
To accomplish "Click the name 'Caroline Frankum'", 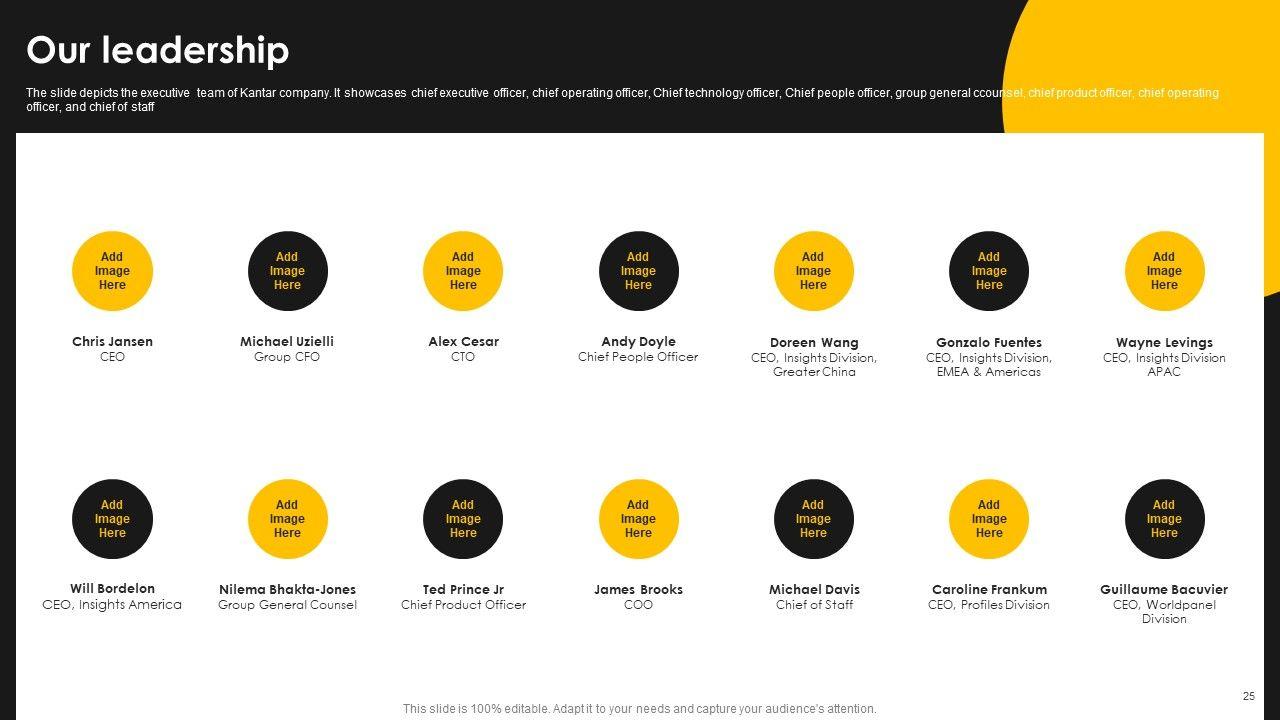I will click(x=989, y=589).
